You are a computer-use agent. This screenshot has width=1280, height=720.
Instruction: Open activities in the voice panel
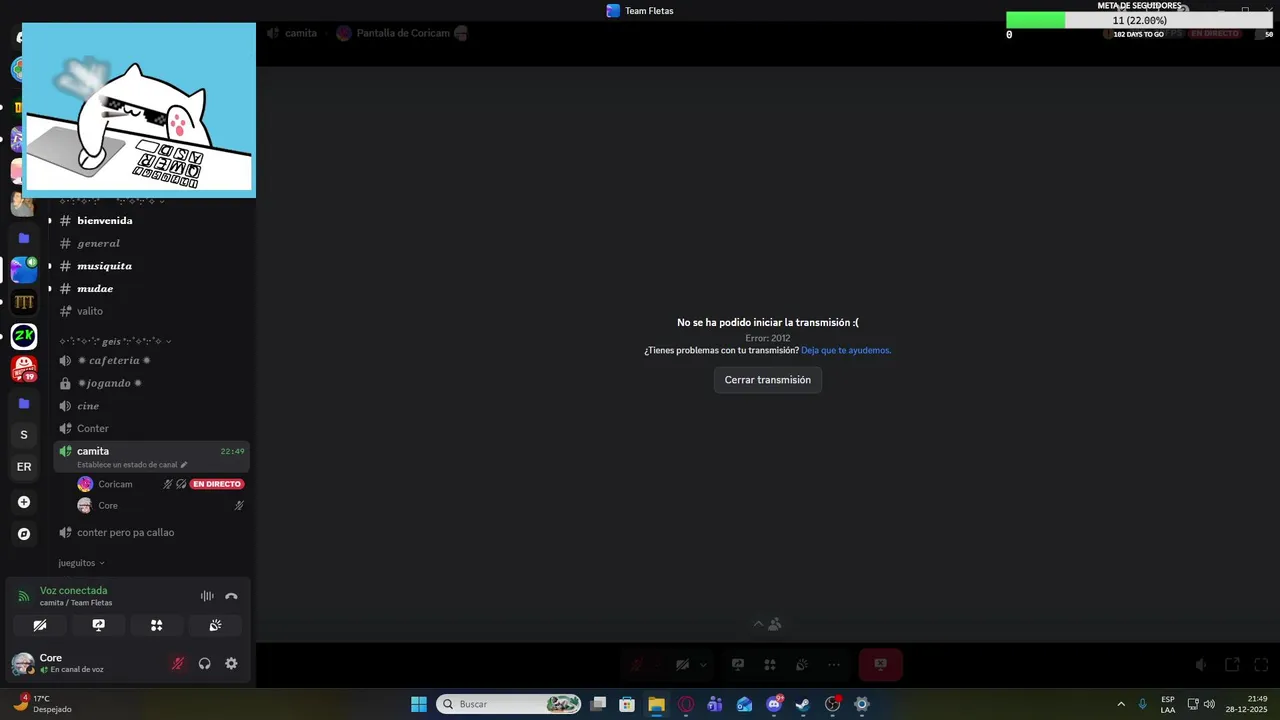156,625
